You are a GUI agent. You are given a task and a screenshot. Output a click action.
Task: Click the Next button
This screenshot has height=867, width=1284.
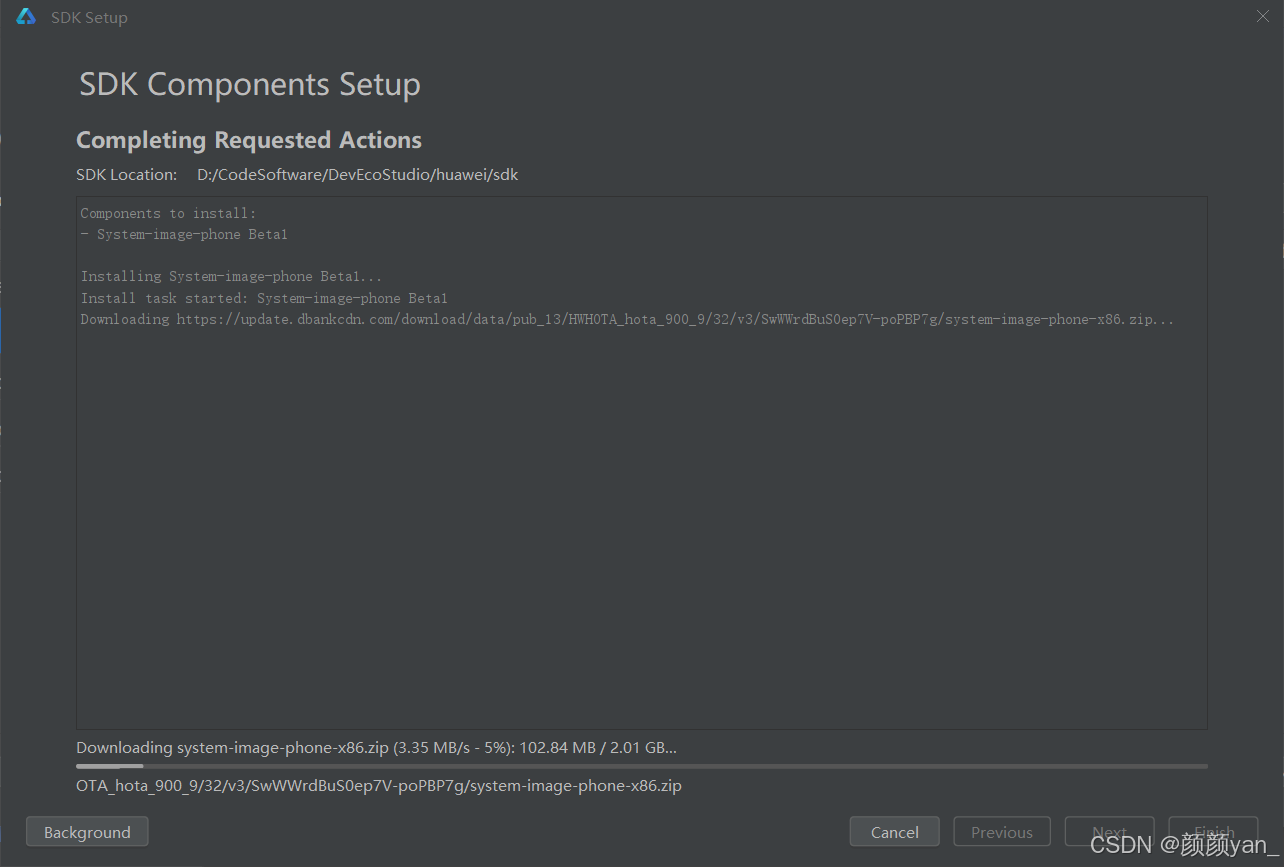tap(1110, 832)
